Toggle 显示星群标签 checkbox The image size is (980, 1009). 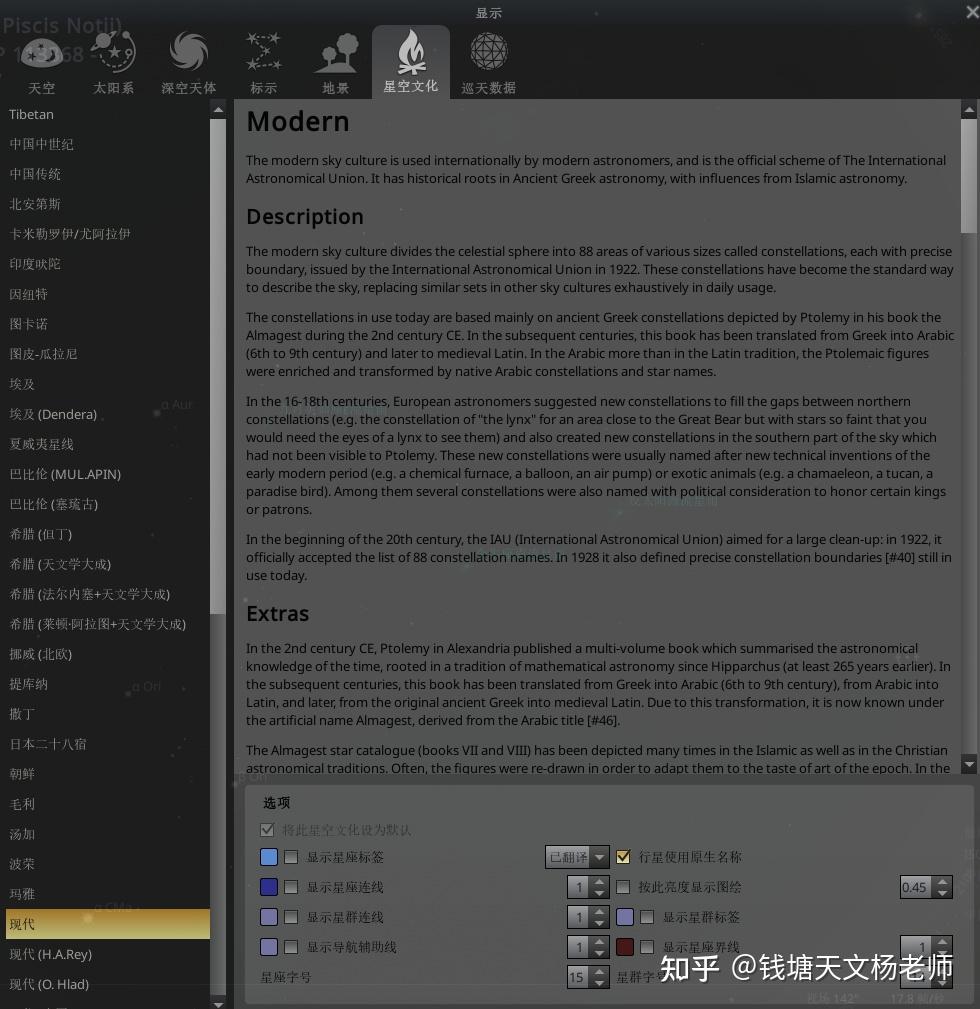point(647,917)
